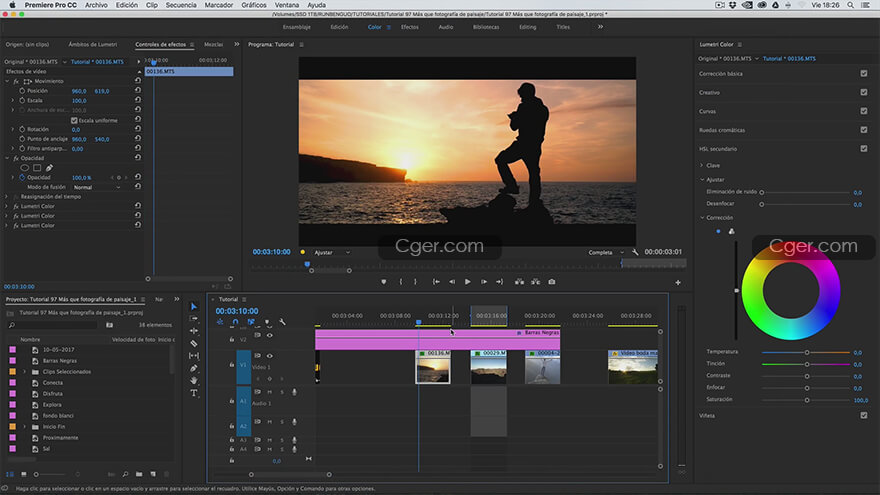This screenshot has width=880, height=495.
Task: Select the Razor tool
Action: point(194,343)
